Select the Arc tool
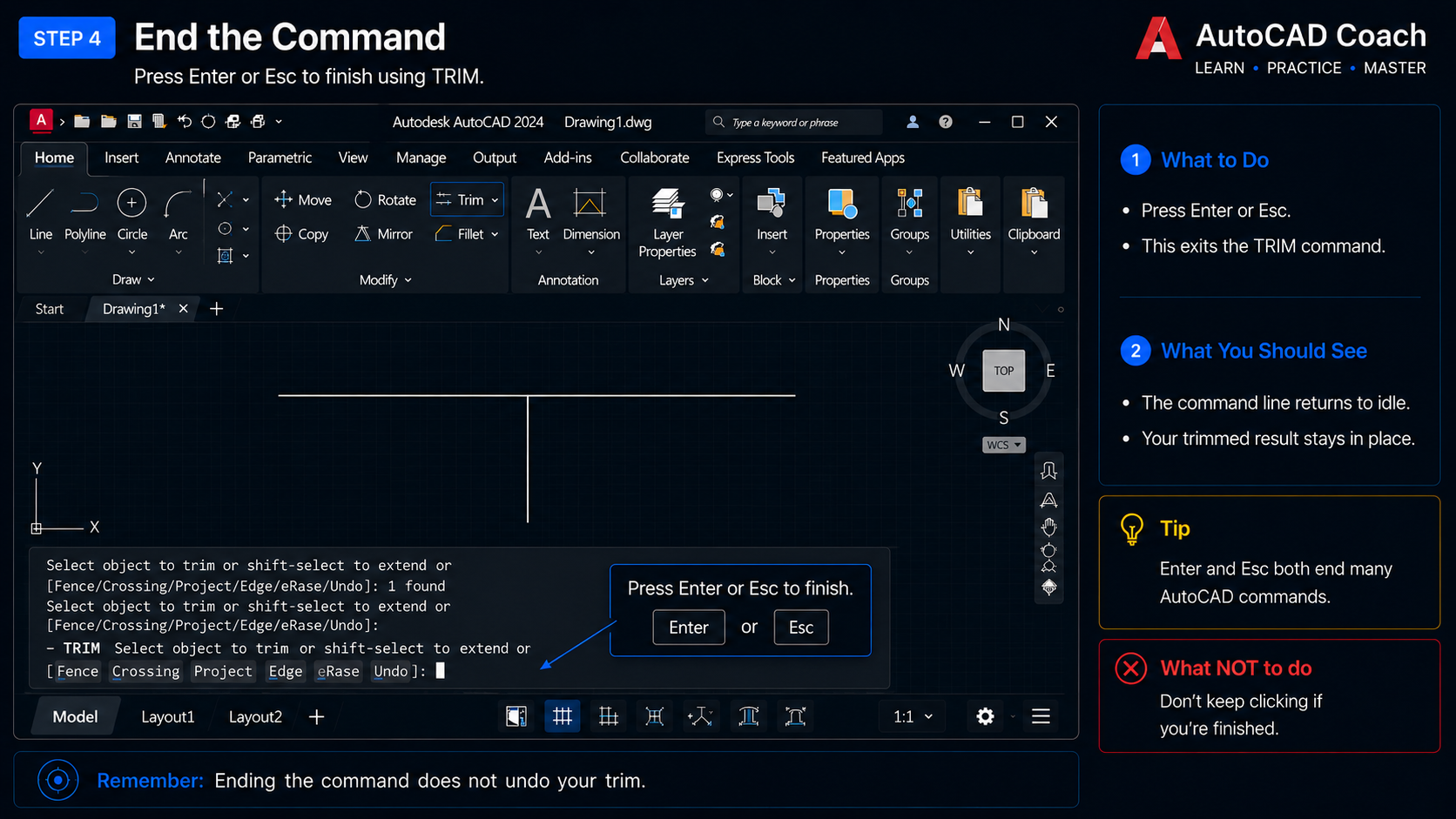The image size is (1456, 819). (x=178, y=215)
